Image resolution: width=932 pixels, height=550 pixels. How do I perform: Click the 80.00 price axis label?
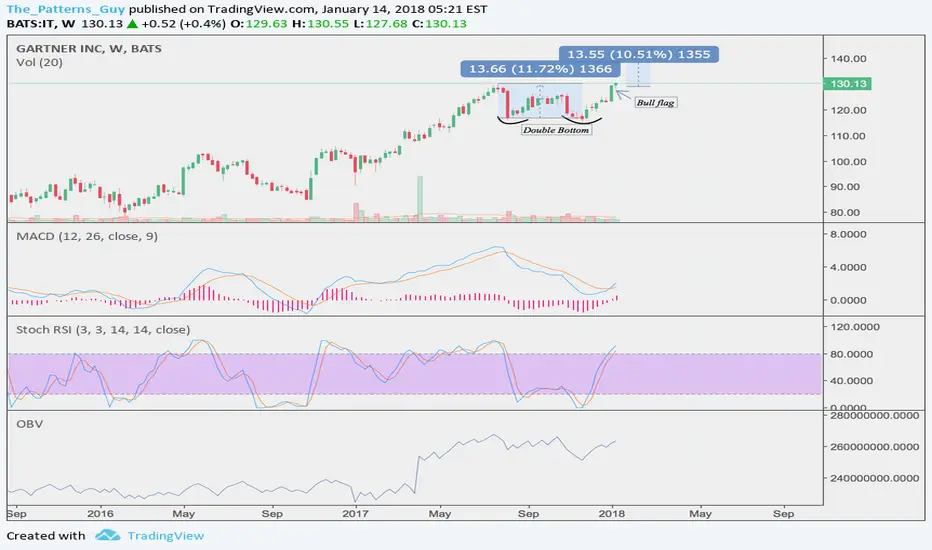pyautogui.click(x=846, y=212)
